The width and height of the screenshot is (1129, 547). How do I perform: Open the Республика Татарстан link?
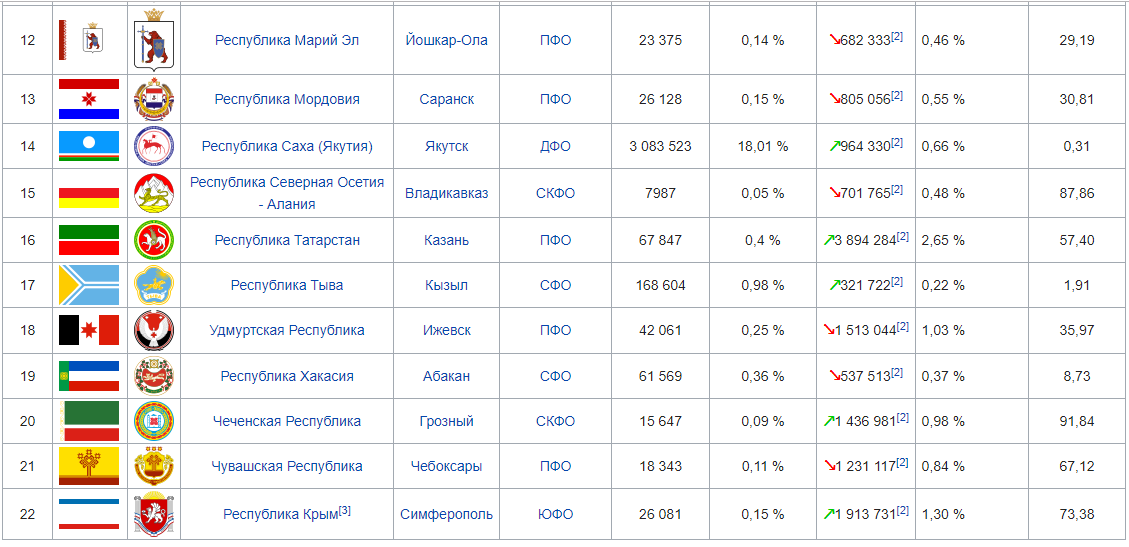287,240
